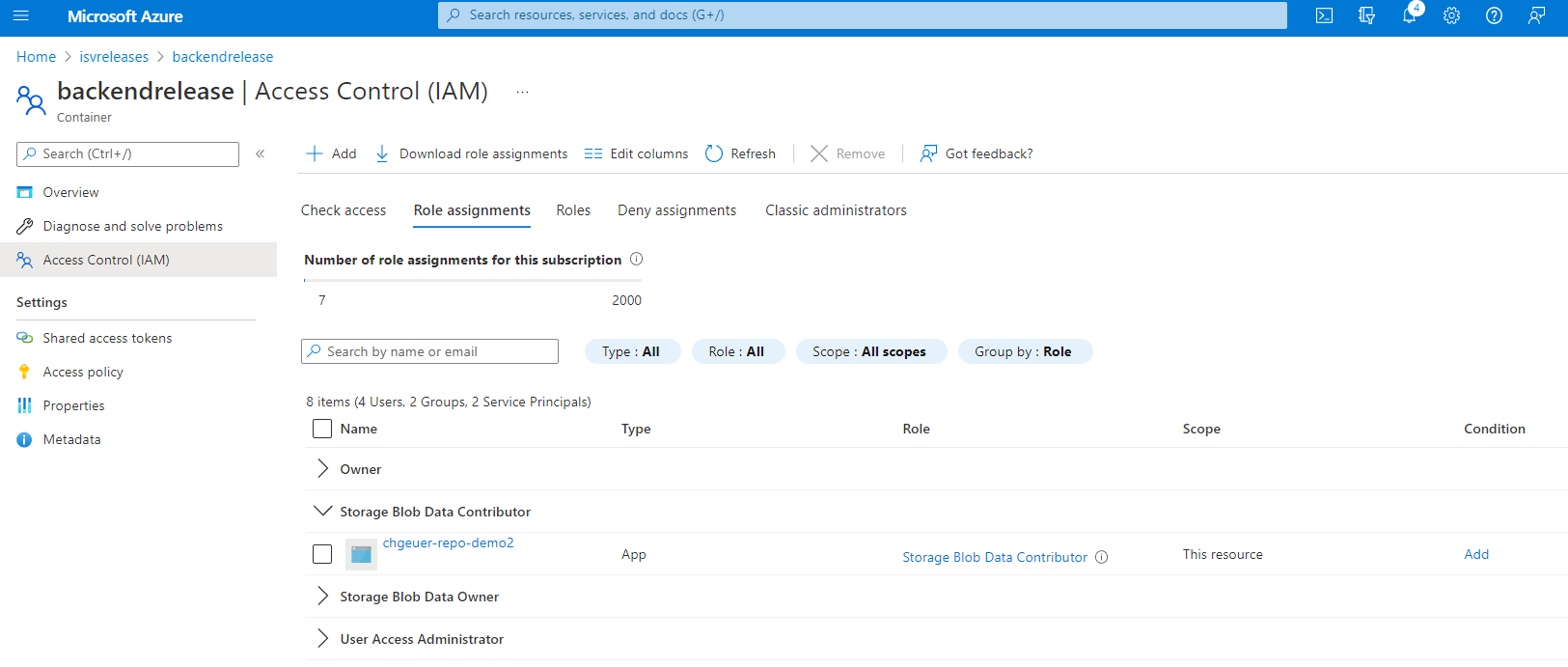1568x667 pixels.
Task: Download role assignments
Action: pyautogui.click(x=471, y=153)
